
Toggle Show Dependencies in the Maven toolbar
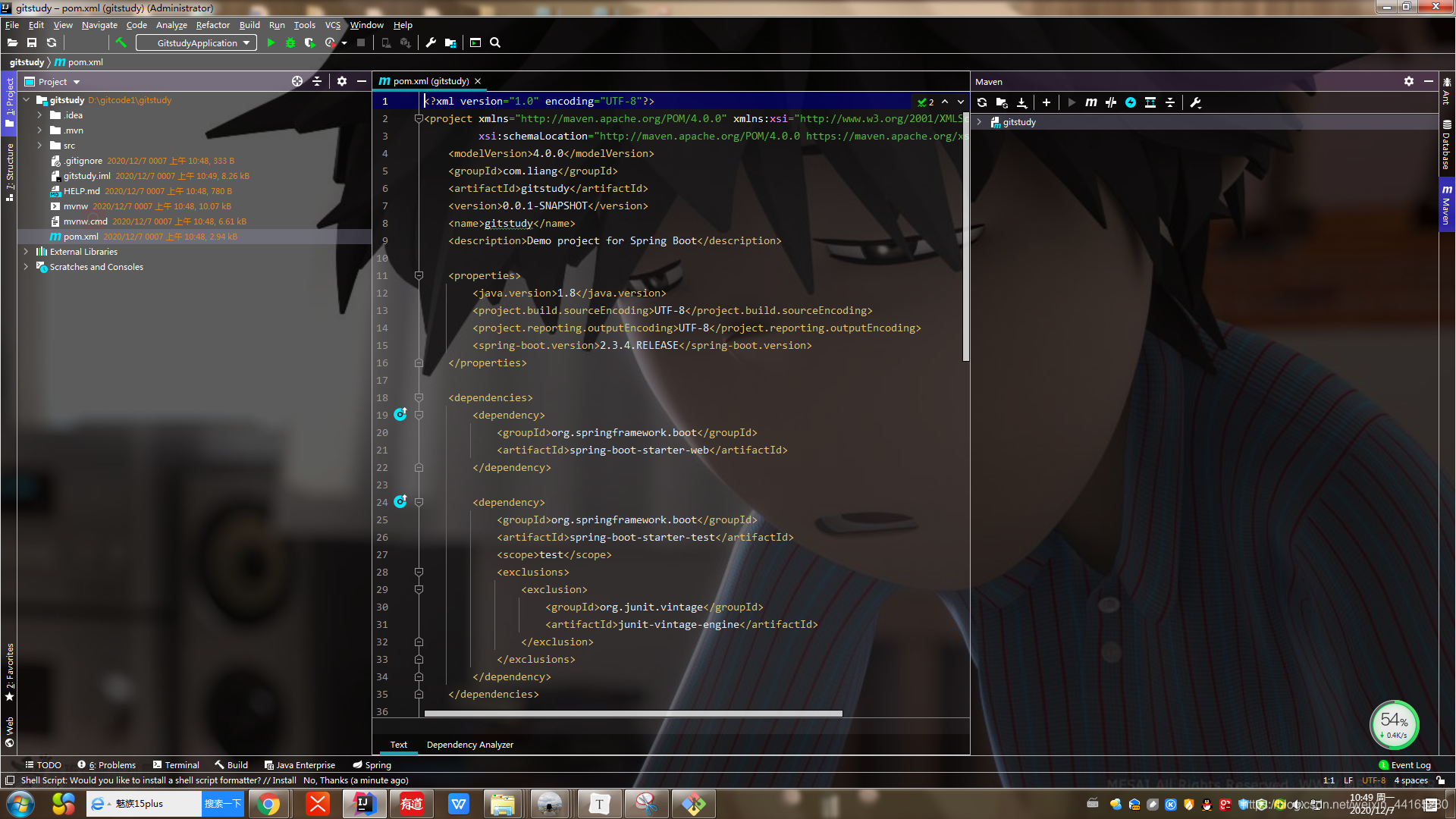(x=1150, y=102)
